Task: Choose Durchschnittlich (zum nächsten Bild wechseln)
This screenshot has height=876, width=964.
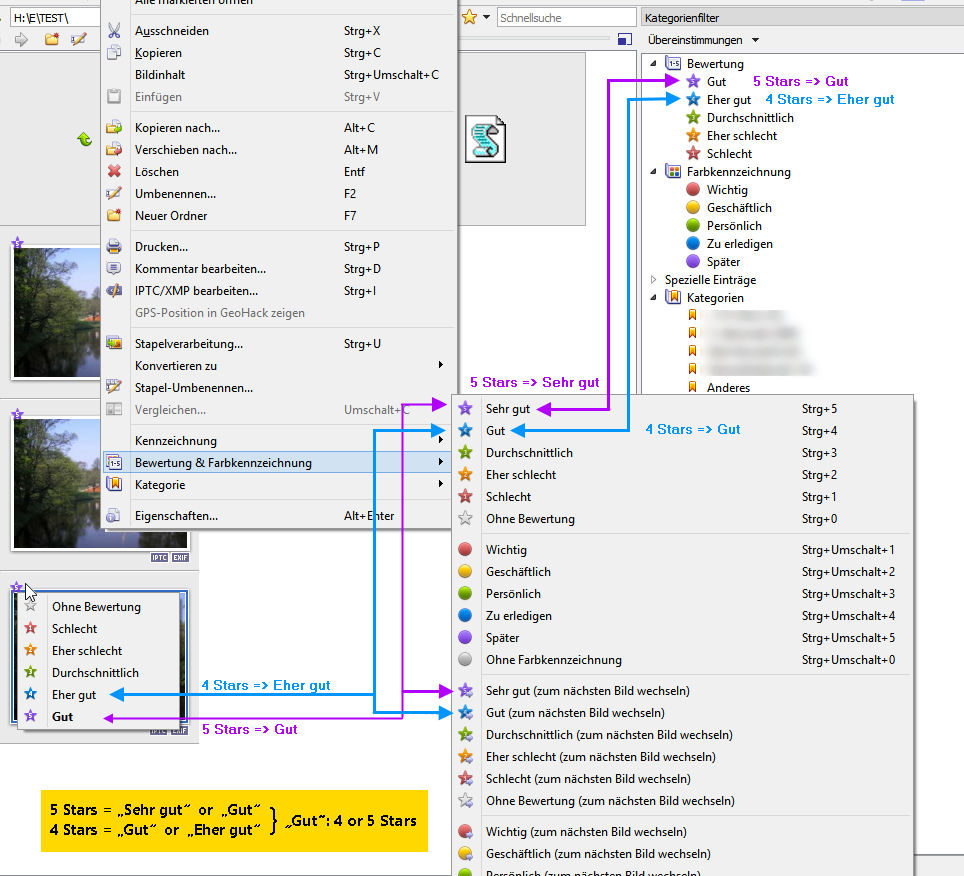Action: point(682,735)
